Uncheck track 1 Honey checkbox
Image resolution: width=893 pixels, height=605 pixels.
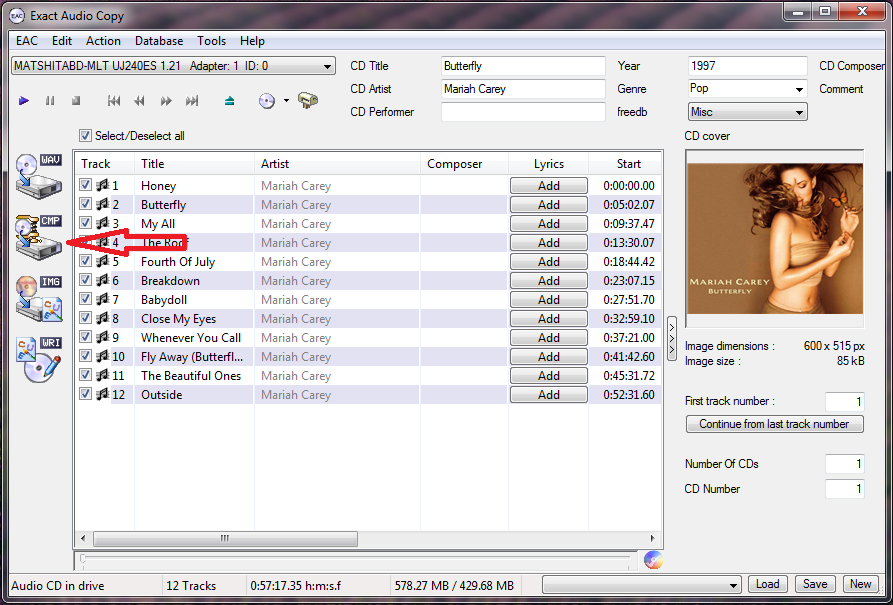click(85, 185)
